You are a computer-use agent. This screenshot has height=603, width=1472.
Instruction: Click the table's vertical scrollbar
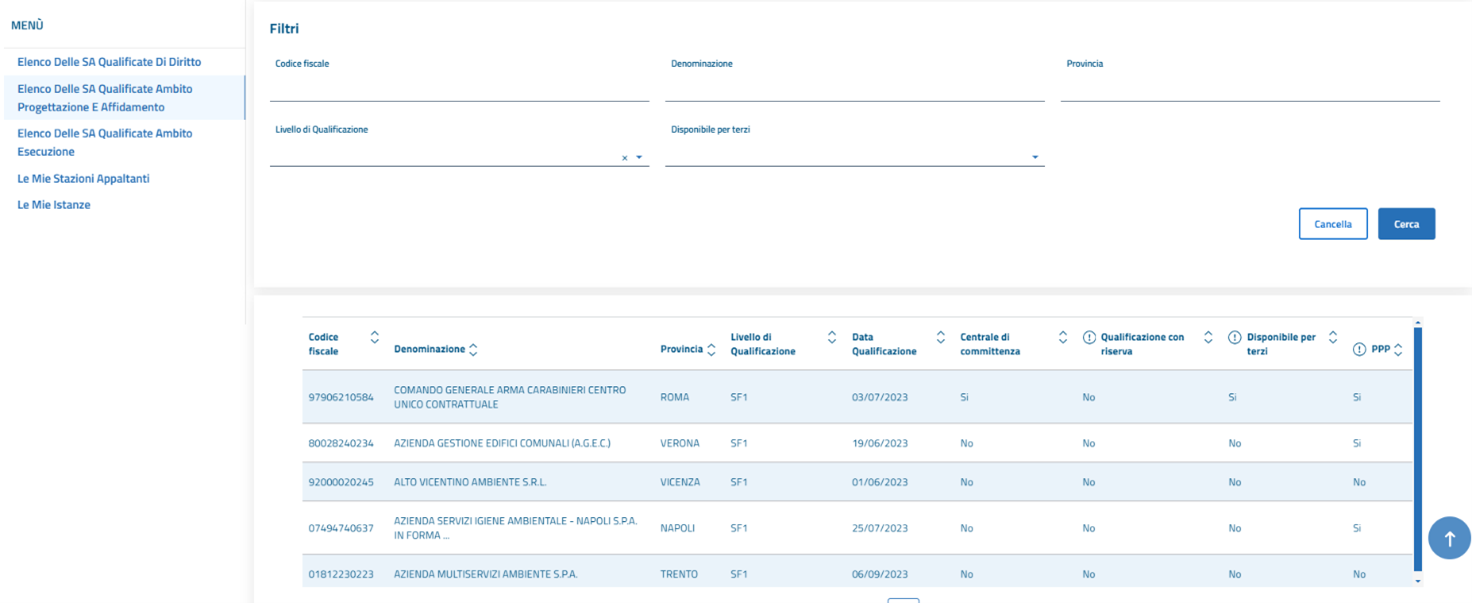tap(1417, 450)
